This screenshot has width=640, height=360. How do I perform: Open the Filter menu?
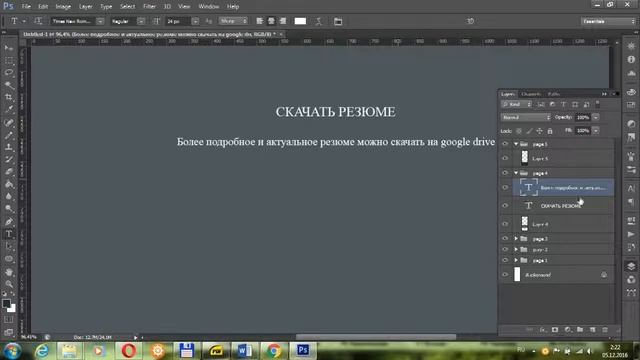tap(149, 7)
